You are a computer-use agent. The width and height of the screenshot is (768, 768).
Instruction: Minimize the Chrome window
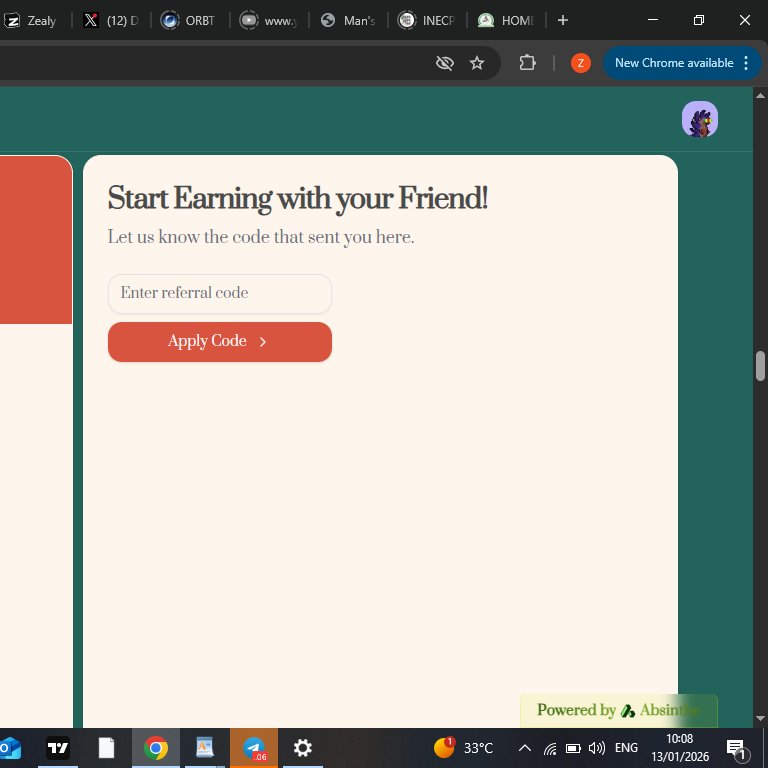[x=653, y=20]
